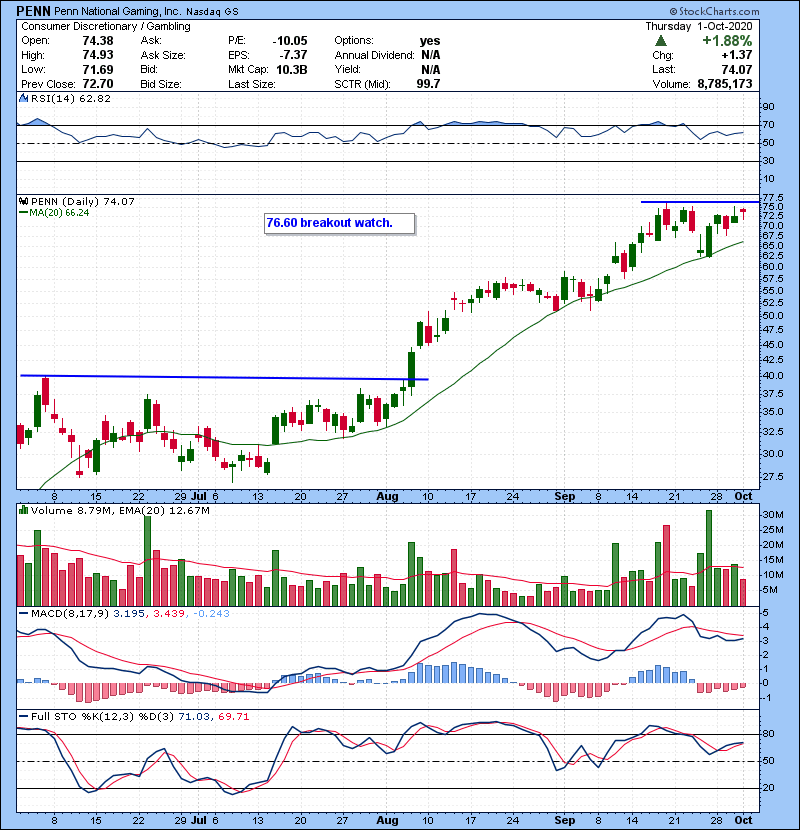Click the Penn National Gaming, Inc. title
This screenshot has width=800, height=830.
118,12
